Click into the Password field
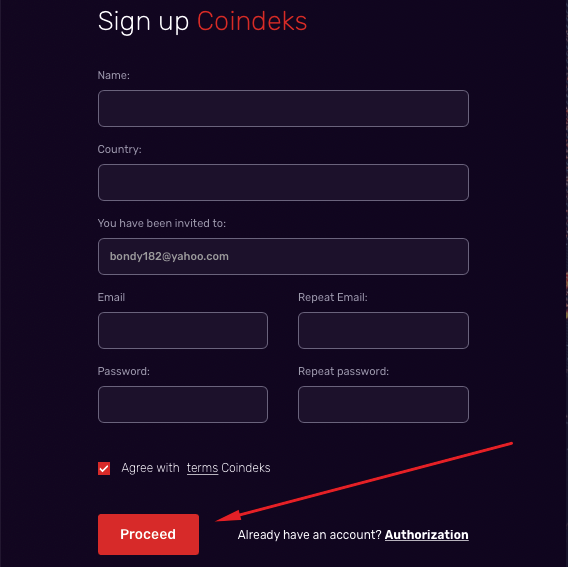The image size is (568, 567). pyautogui.click(x=183, y=404)
